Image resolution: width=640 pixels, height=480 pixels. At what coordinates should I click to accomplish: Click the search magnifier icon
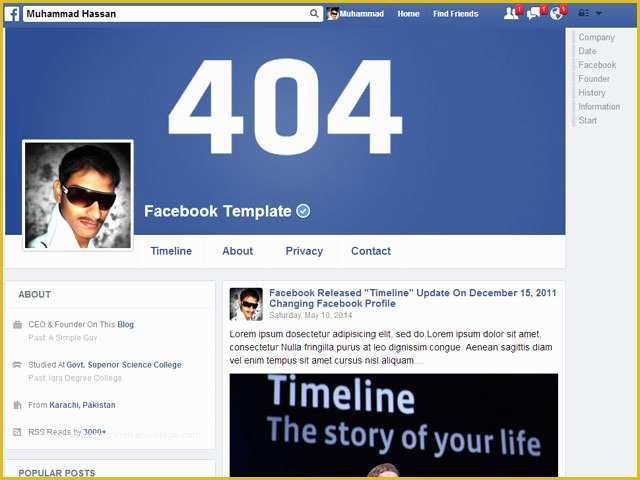[x=313, y=13]
